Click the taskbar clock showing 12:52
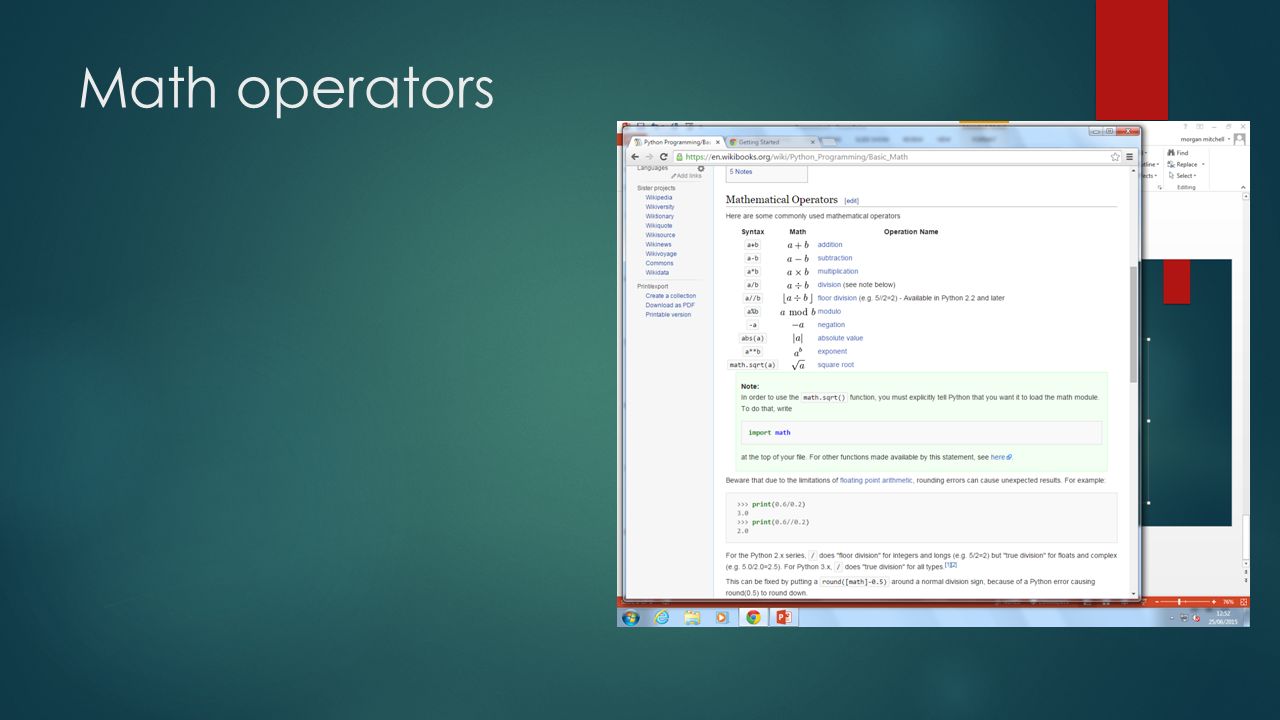This screenshot has width=1280, height=720. 1225,617
